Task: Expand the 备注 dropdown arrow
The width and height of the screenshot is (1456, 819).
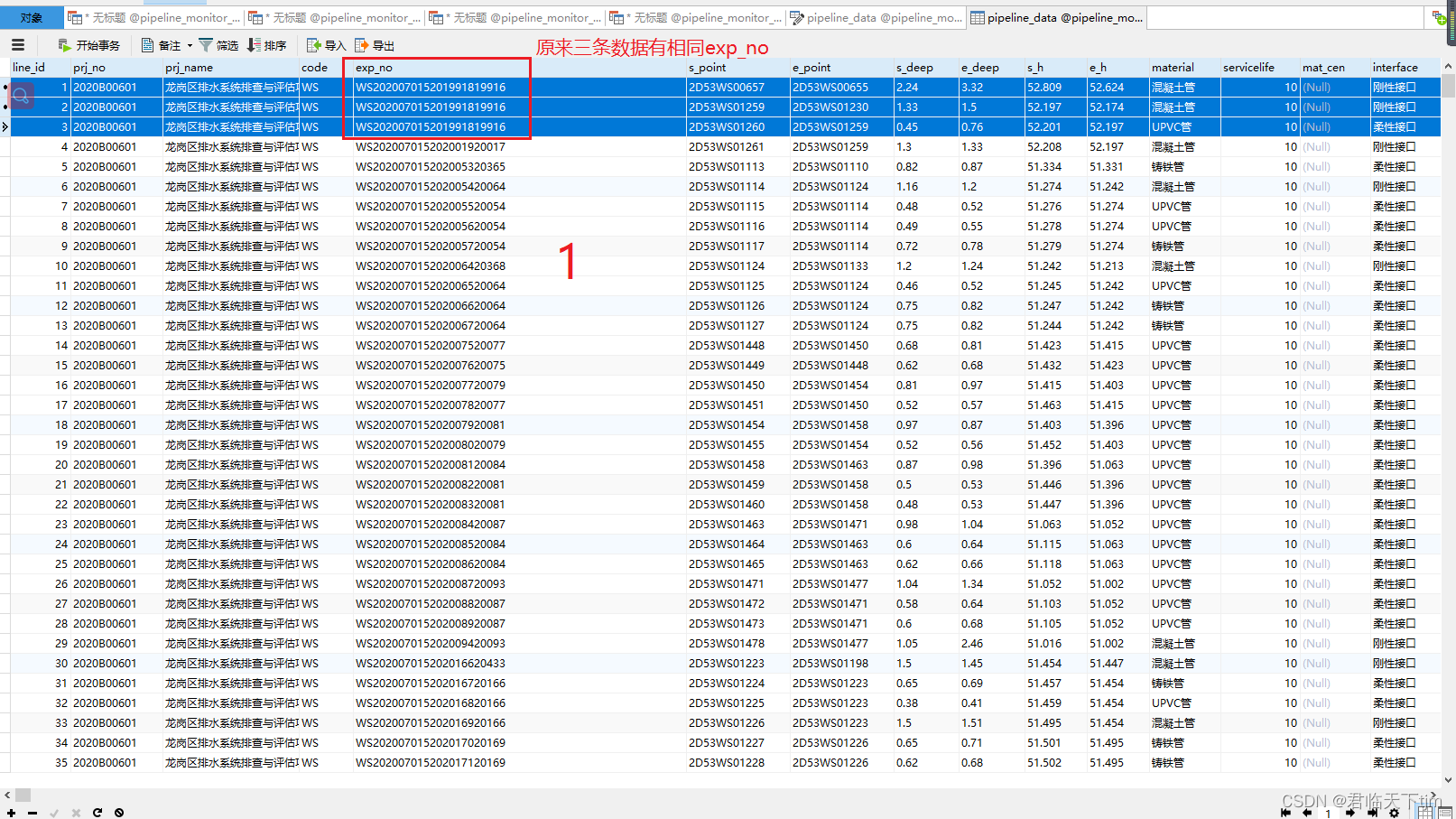Action: coord(190,45)
